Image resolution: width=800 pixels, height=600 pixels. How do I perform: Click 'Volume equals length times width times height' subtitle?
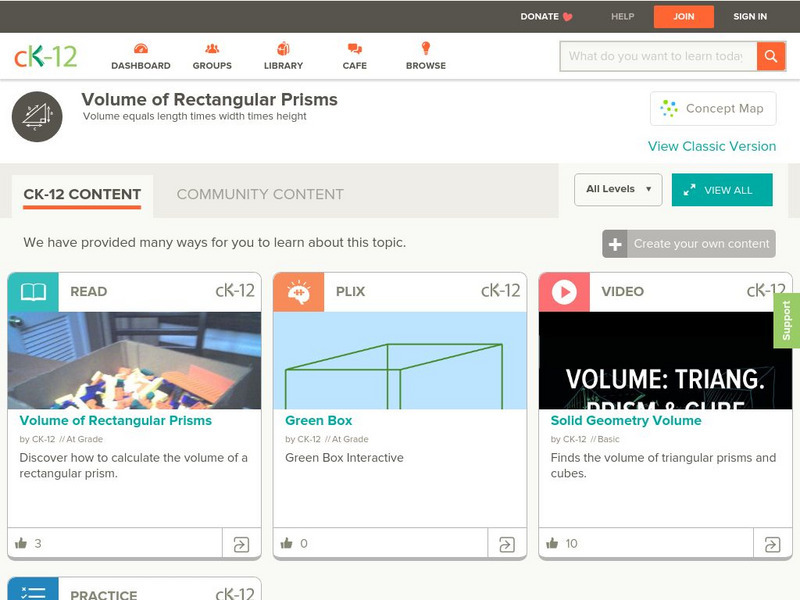[194, 116]
